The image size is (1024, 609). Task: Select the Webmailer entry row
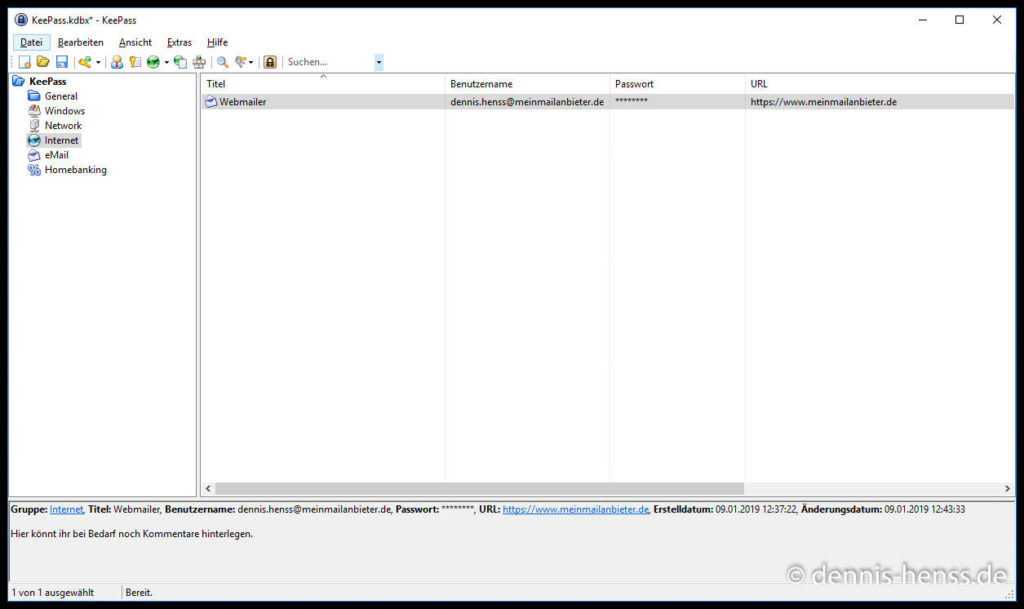[607, 102]
